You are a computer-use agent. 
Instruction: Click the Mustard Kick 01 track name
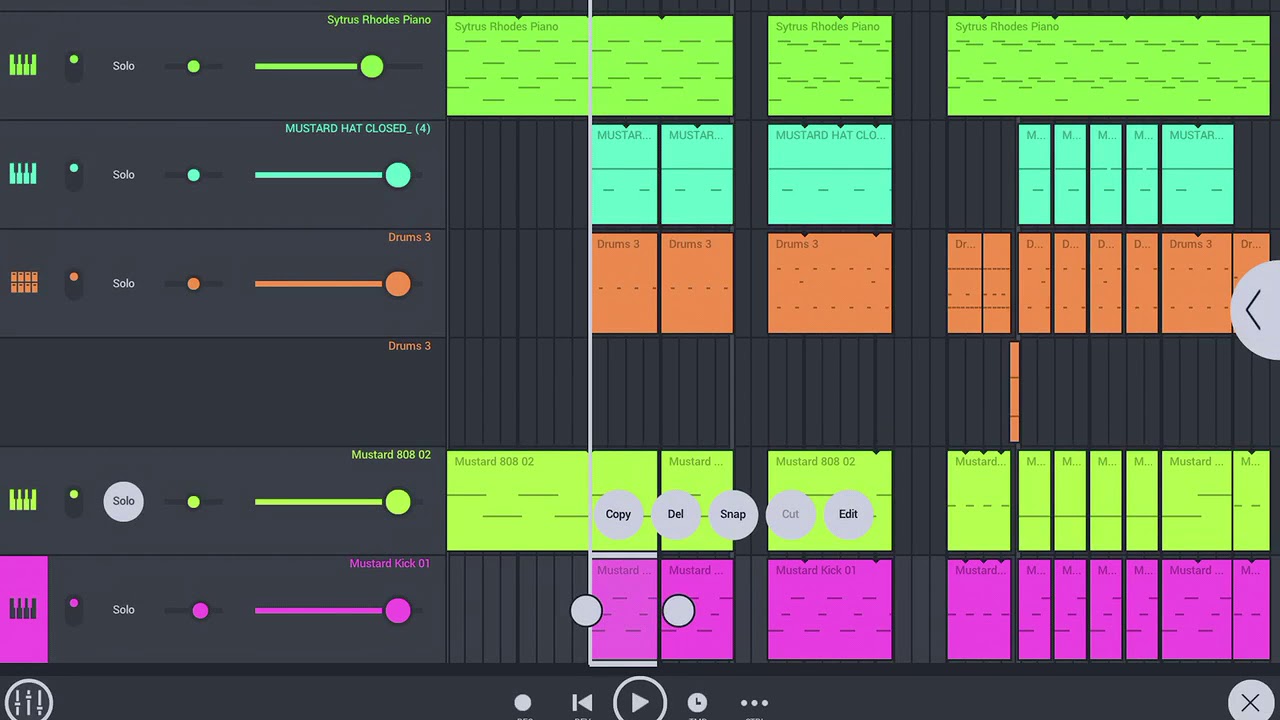(x=389, y=564)
